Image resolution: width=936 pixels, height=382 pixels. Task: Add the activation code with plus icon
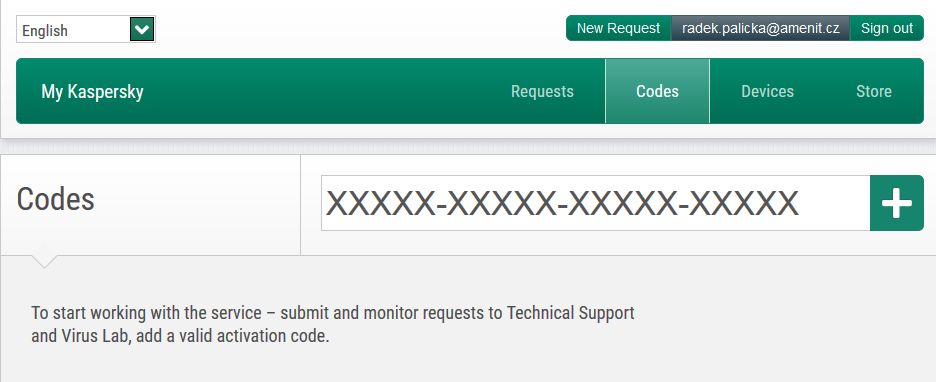point(897,203)
